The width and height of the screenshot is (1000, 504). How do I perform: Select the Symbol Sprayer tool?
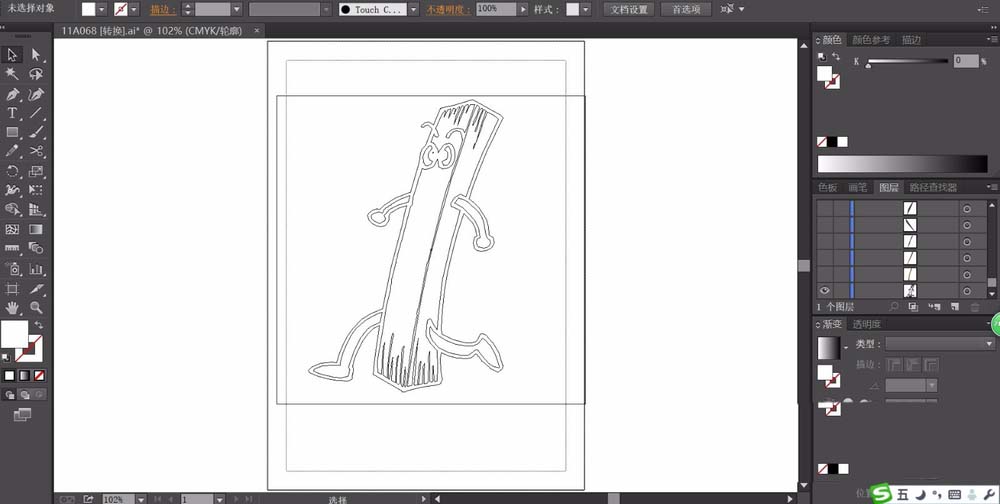[12, 269]
